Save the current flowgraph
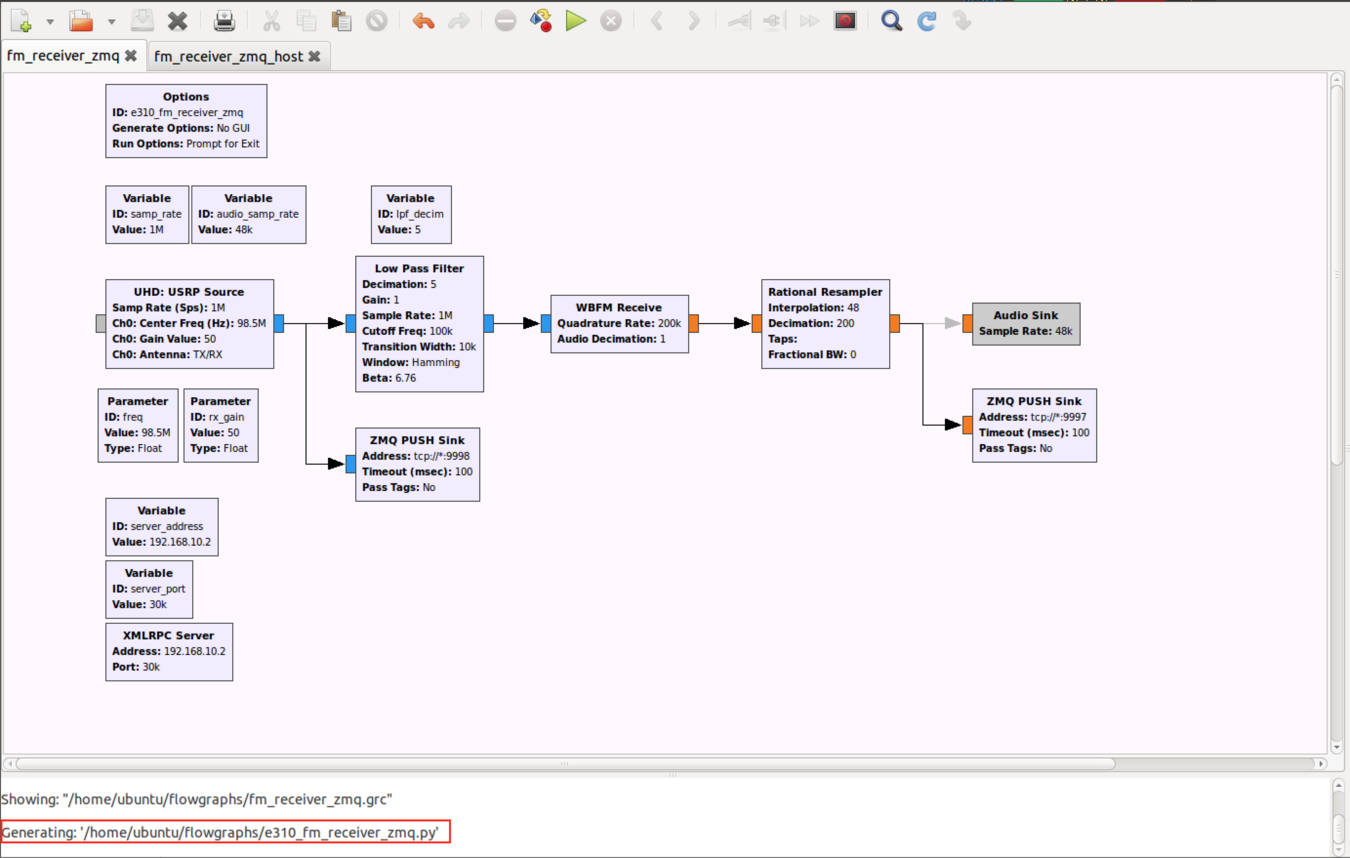The image size is (1350, 858). [142, 20]
